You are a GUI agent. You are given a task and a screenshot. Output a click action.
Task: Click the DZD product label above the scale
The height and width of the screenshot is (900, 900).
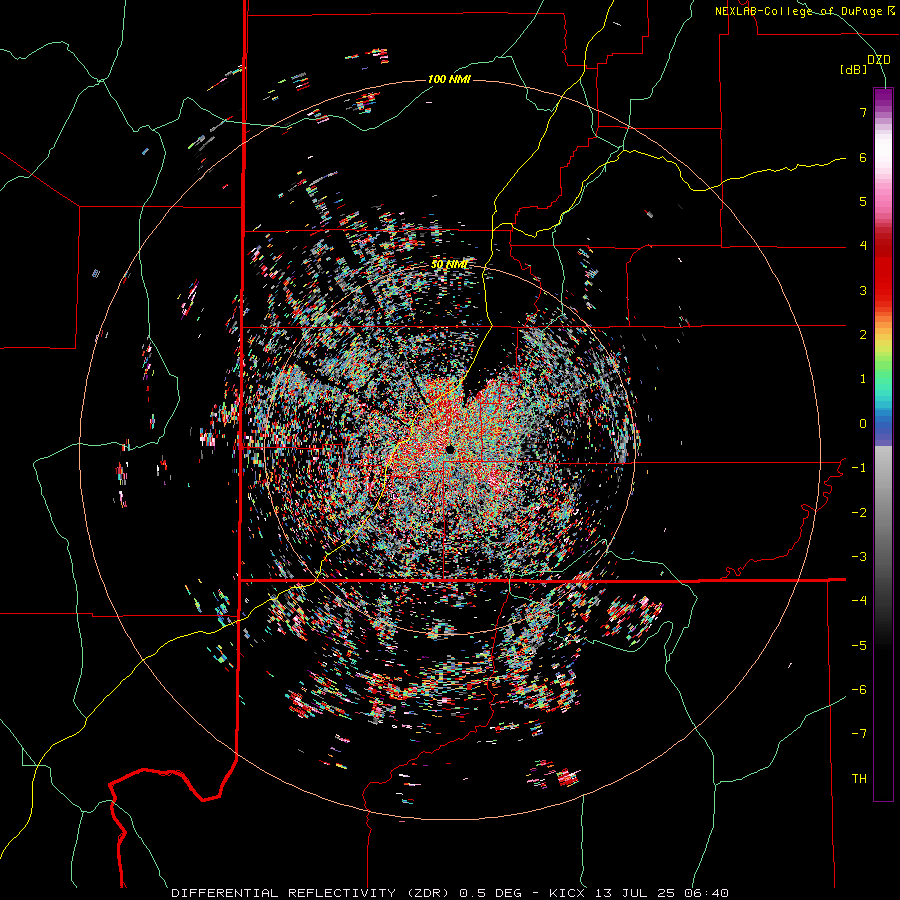879,60
